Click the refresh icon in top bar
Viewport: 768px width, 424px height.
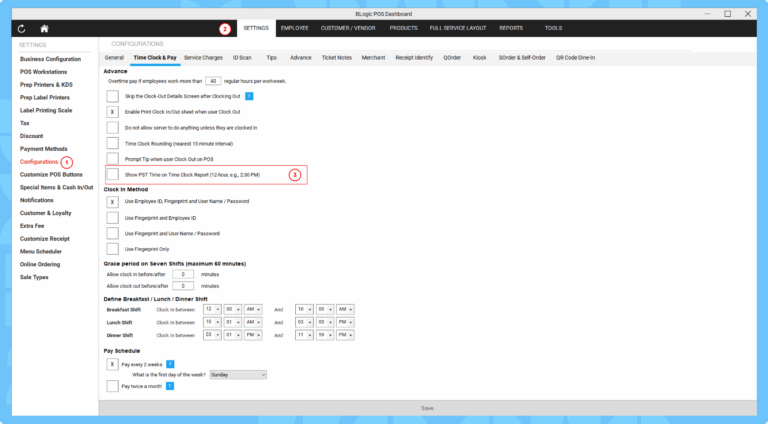[22, 28]
